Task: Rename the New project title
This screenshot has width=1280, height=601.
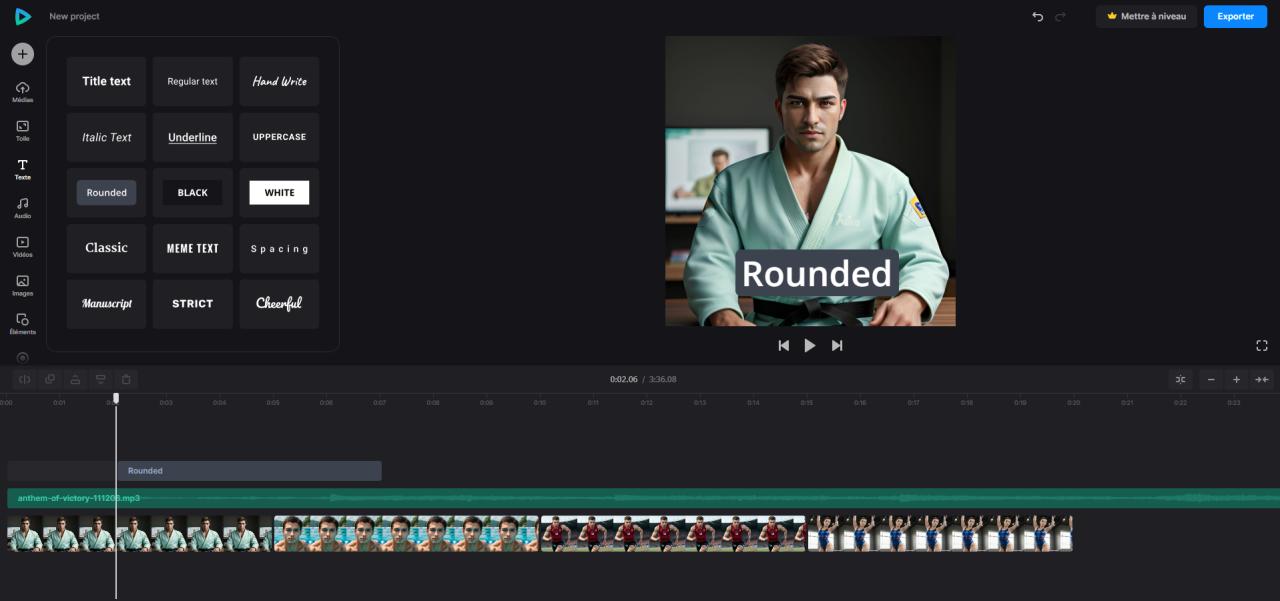Action: [x=74, y=16]
